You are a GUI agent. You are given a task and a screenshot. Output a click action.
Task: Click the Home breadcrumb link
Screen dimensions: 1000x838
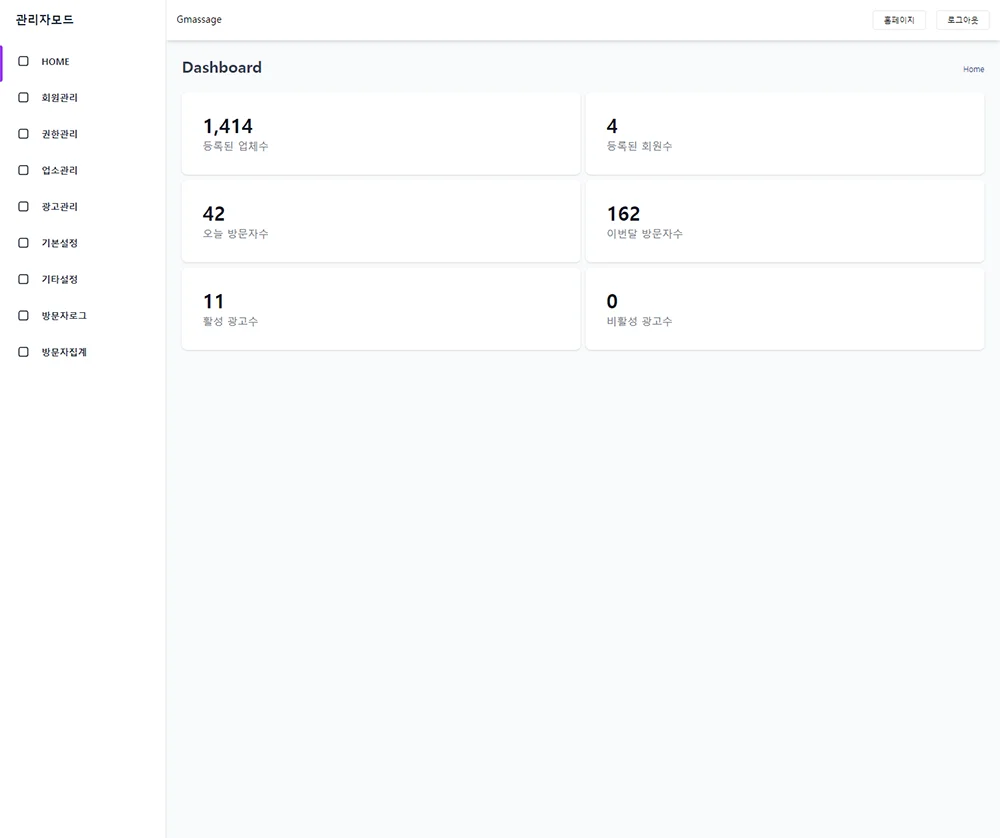click(x=973, y=69)
